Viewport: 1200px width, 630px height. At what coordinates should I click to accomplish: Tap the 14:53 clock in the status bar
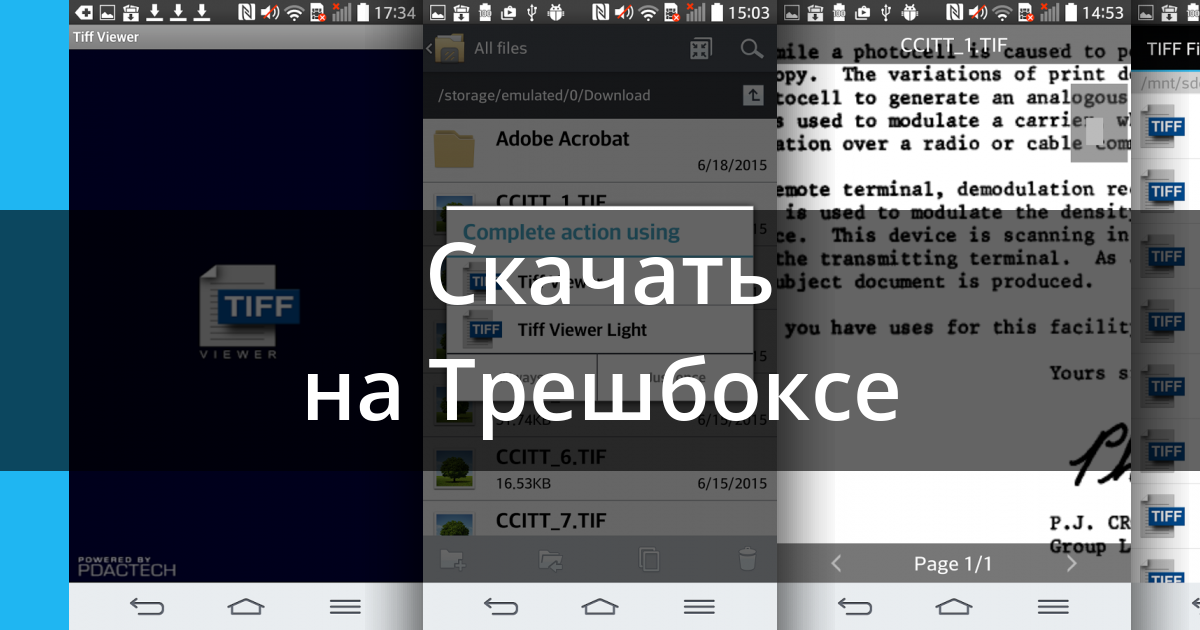click(1104, 13)
